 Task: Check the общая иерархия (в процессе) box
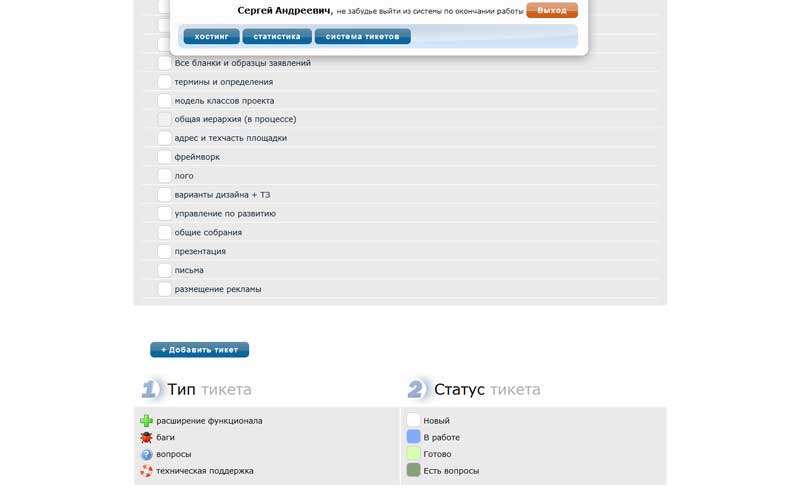(164, 119)
